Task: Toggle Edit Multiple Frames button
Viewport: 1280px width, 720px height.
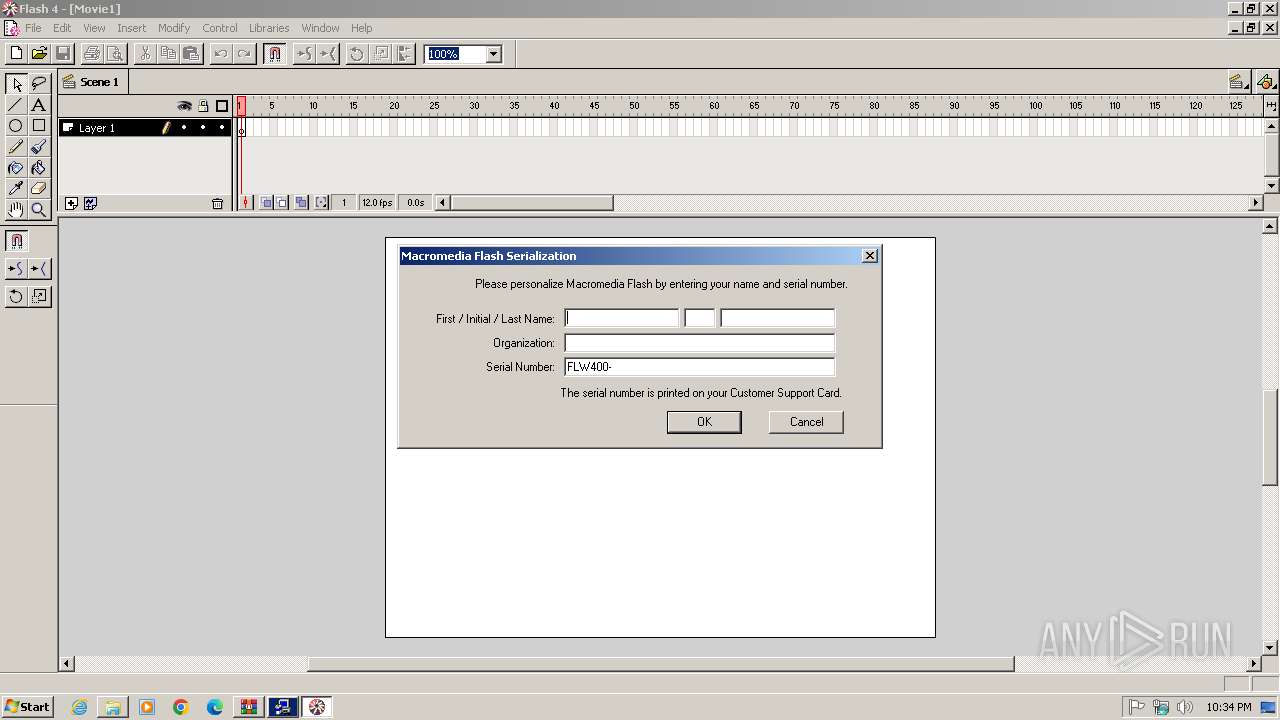Action: point(301,202)
